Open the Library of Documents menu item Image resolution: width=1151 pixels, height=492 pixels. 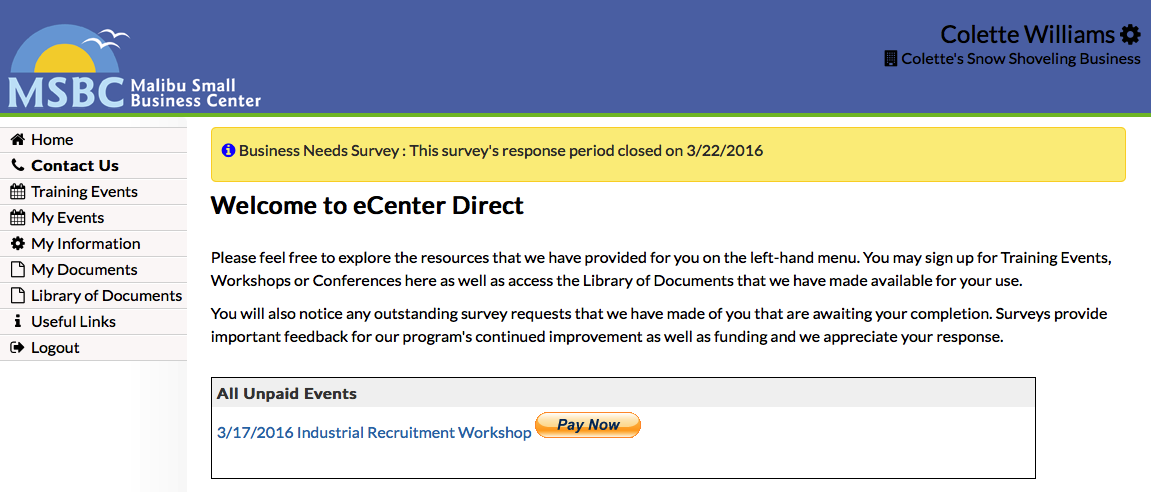tap(106, 296)
